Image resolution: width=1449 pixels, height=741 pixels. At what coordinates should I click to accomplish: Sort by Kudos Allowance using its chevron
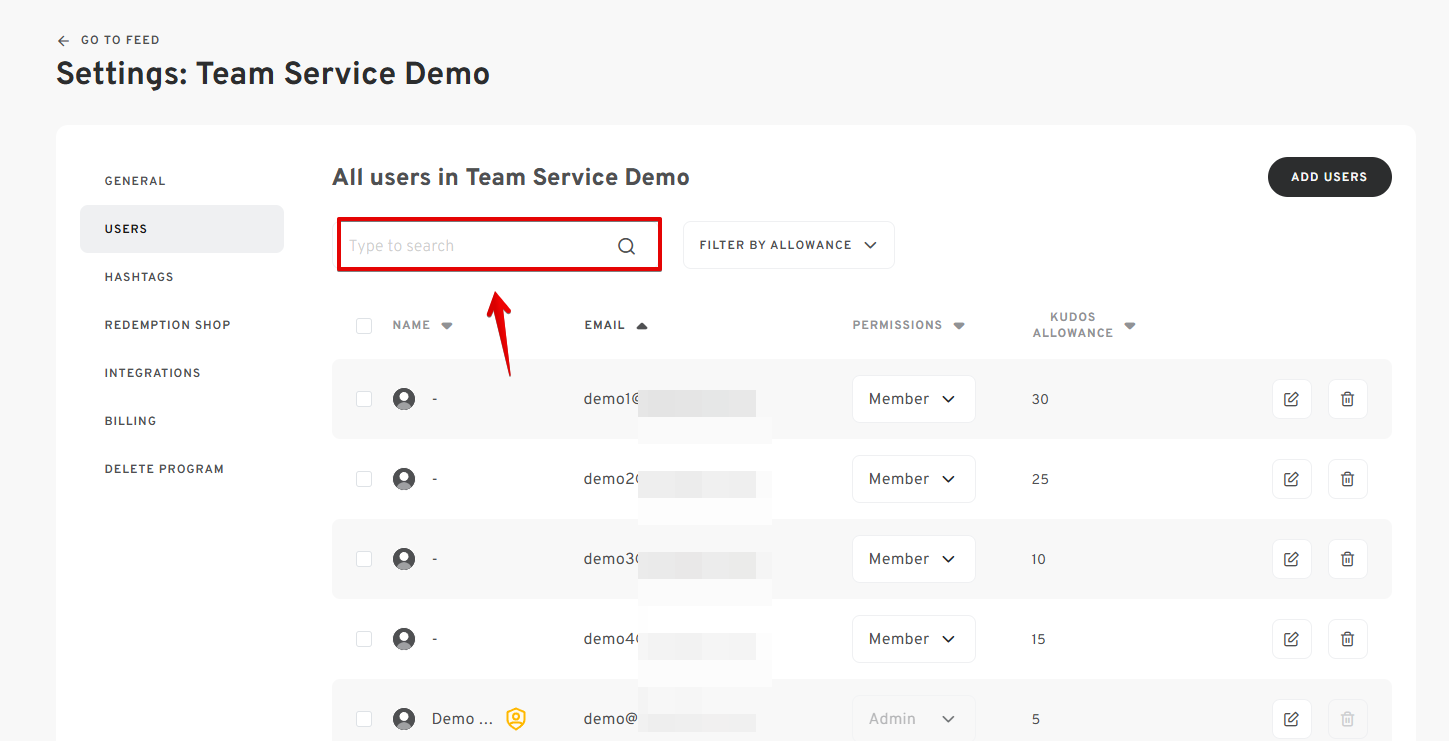(x=1129, y=325)
